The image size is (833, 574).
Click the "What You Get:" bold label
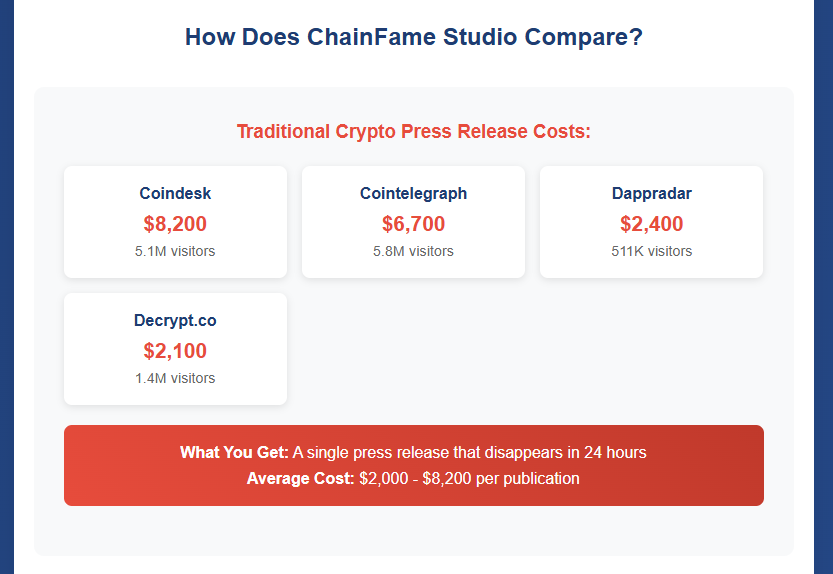[234, 453]
